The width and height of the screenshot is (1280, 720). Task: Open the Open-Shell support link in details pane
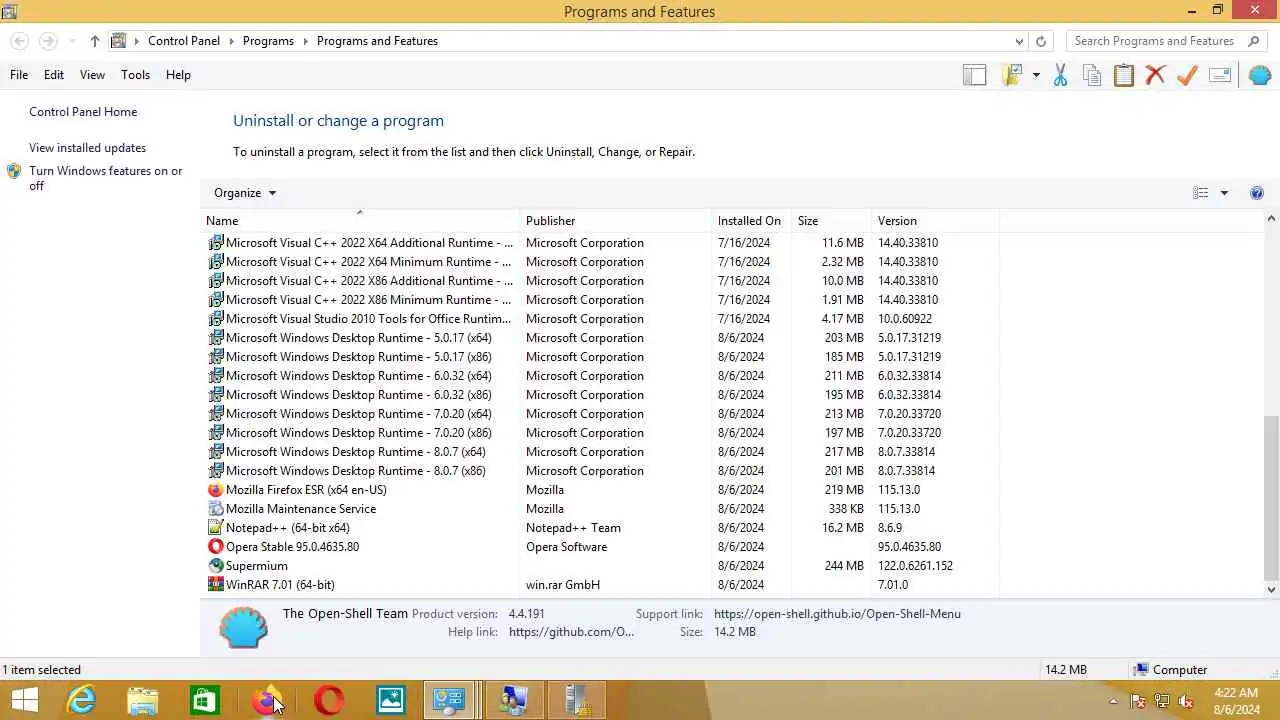[837, 614]
